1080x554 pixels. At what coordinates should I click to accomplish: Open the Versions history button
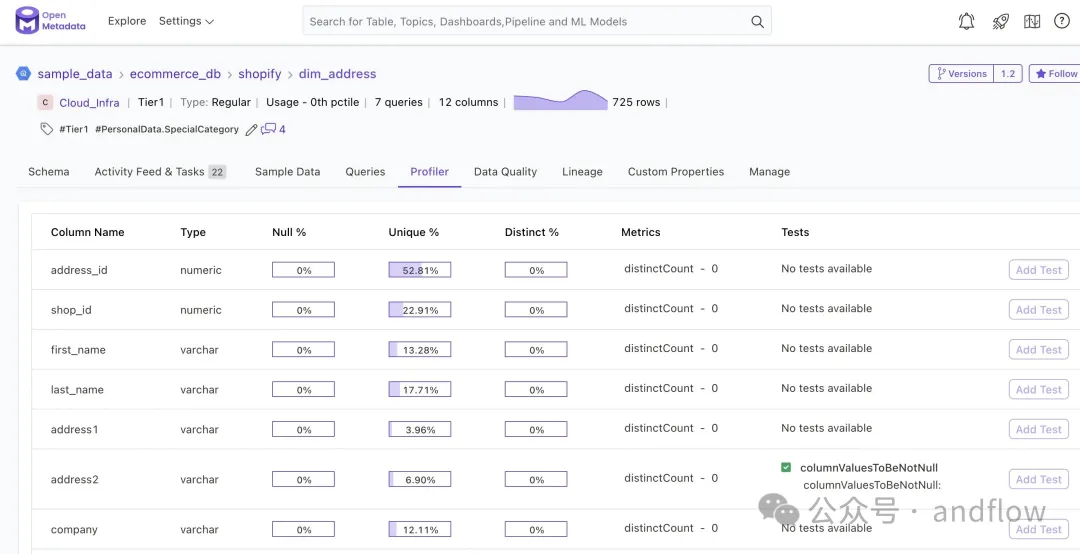pyautogui.click(x=961, y=74)
